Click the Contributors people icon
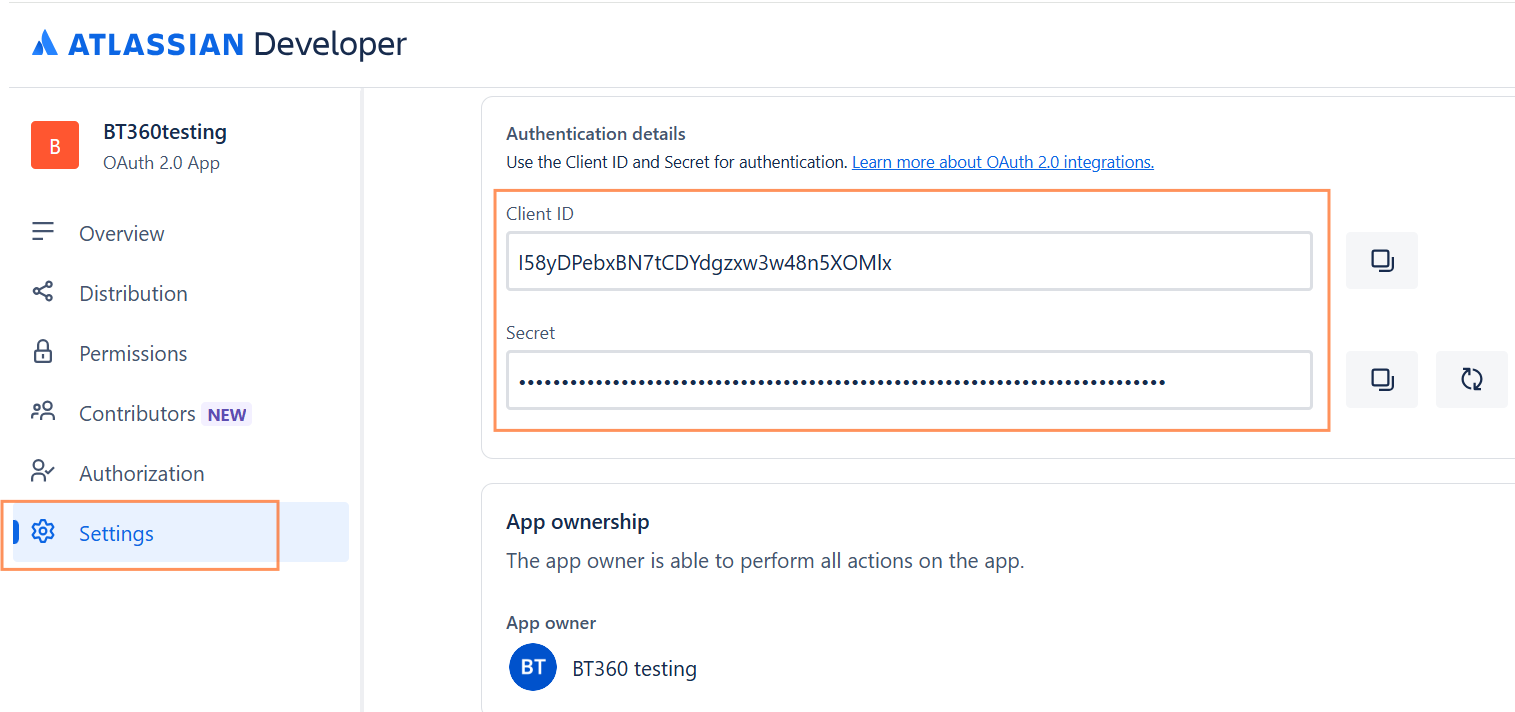Viewport: 1515px width, 712px height. (42, 411)
